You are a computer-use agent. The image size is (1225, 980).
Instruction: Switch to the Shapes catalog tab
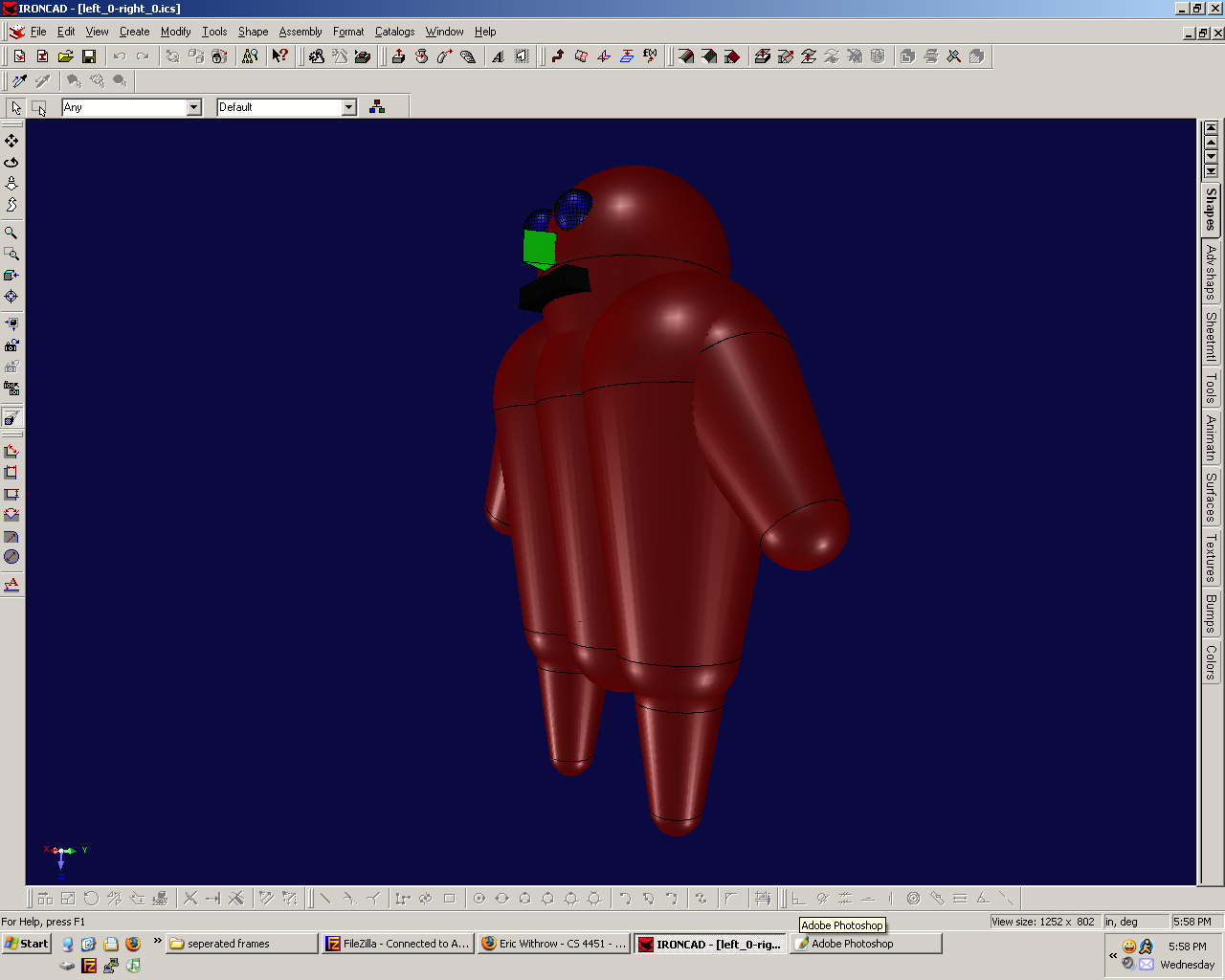[1211, 209]
